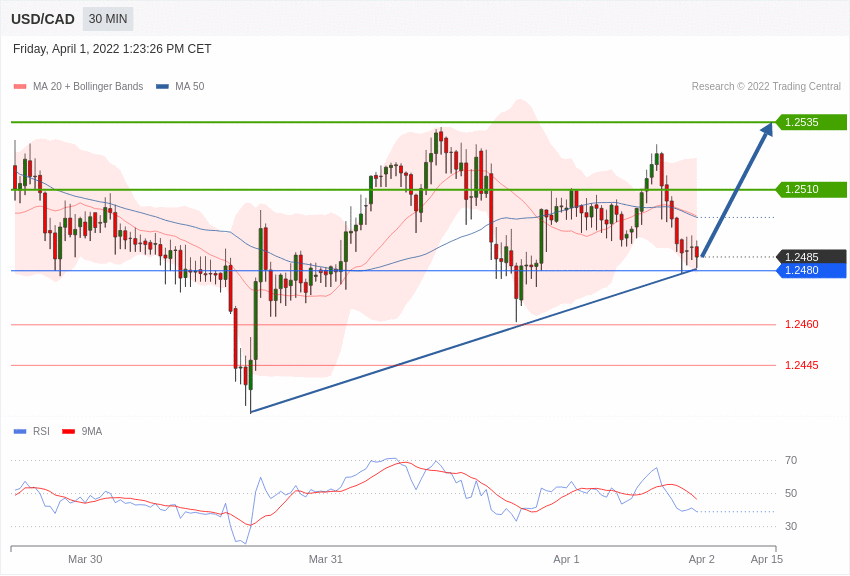Click the green 1.2510 resistance price tag
This screenshot has width=850, height=576.
[811, 190]
